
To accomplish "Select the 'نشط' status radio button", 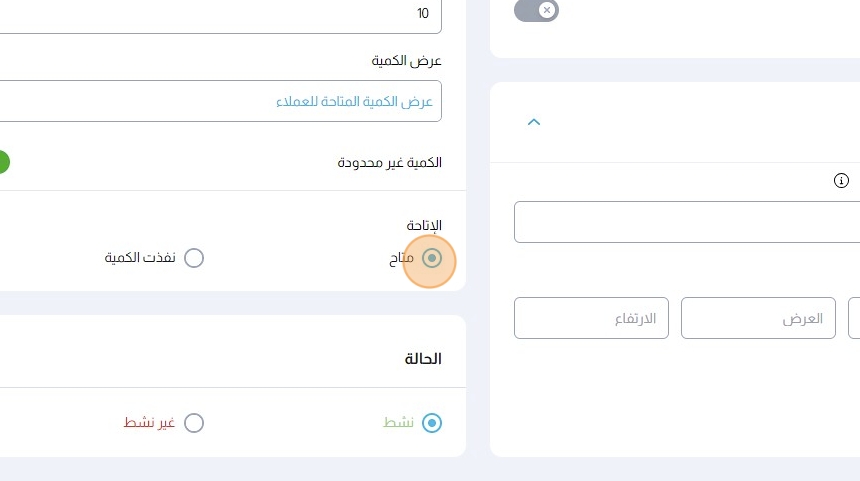I will pos(432,423).
